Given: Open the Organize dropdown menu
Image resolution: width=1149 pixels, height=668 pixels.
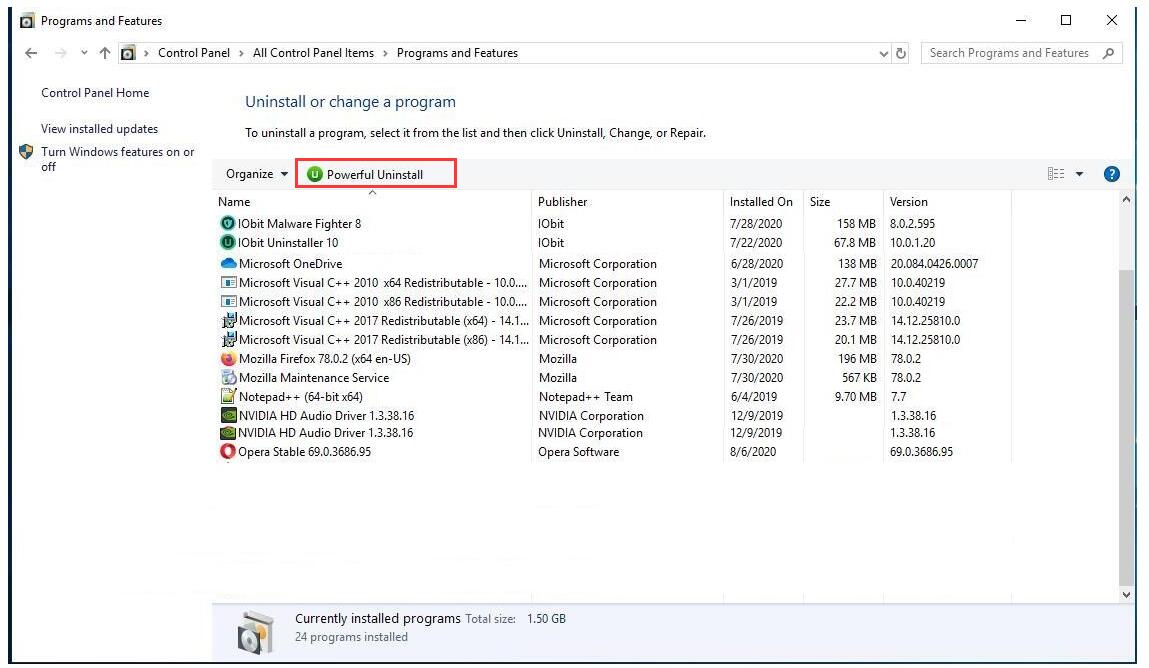Looking at the screenshot, I should click(257, 174).
